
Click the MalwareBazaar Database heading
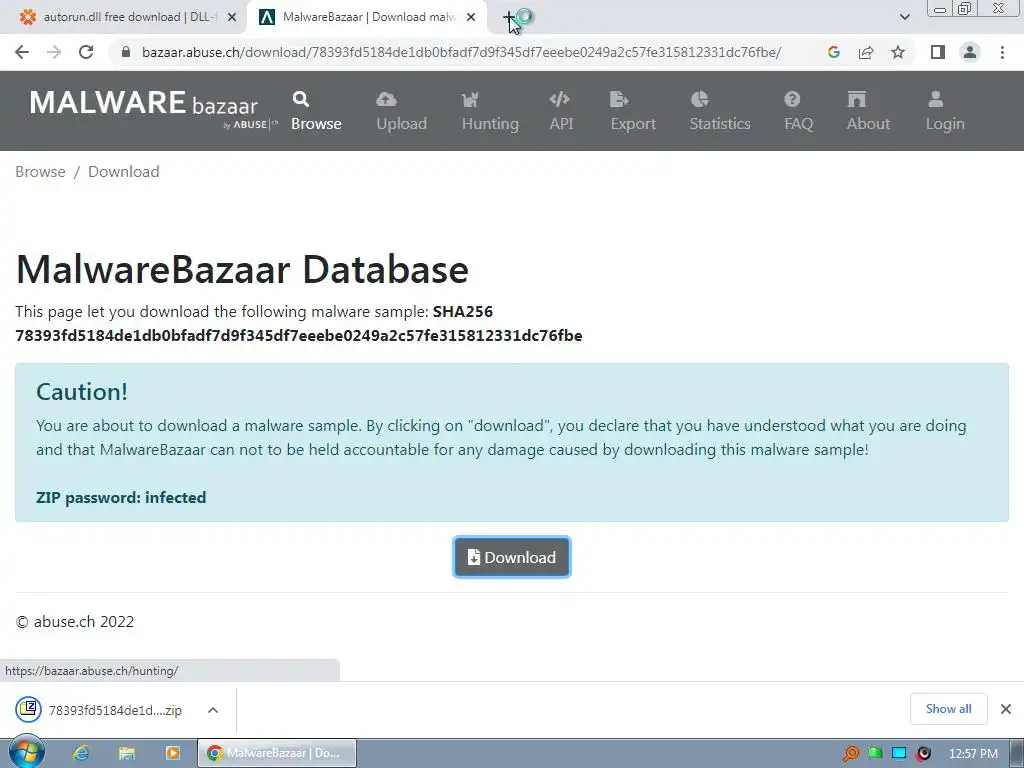242,269
